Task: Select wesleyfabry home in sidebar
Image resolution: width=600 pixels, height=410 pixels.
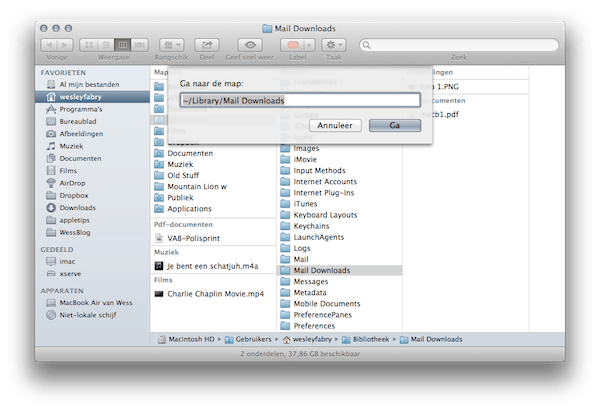Action: point(92,97)
